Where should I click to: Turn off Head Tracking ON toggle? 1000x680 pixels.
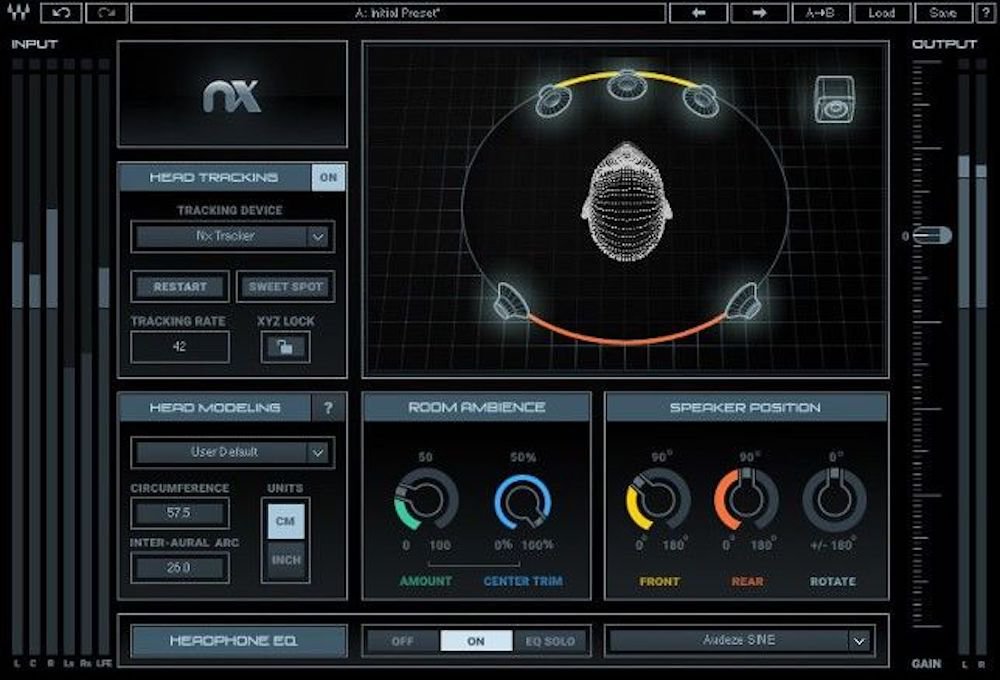click(x=328, y=177)
